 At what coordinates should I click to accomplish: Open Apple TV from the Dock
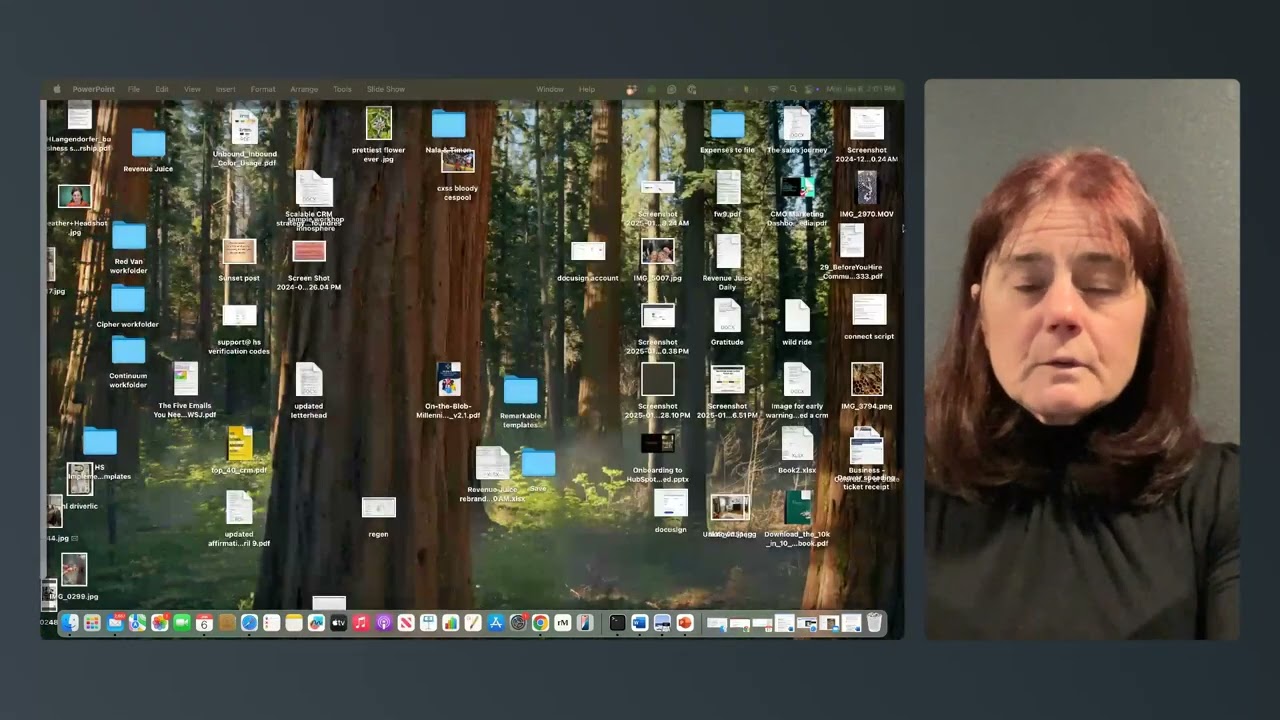pyautogui.click(x=339, y=623)
